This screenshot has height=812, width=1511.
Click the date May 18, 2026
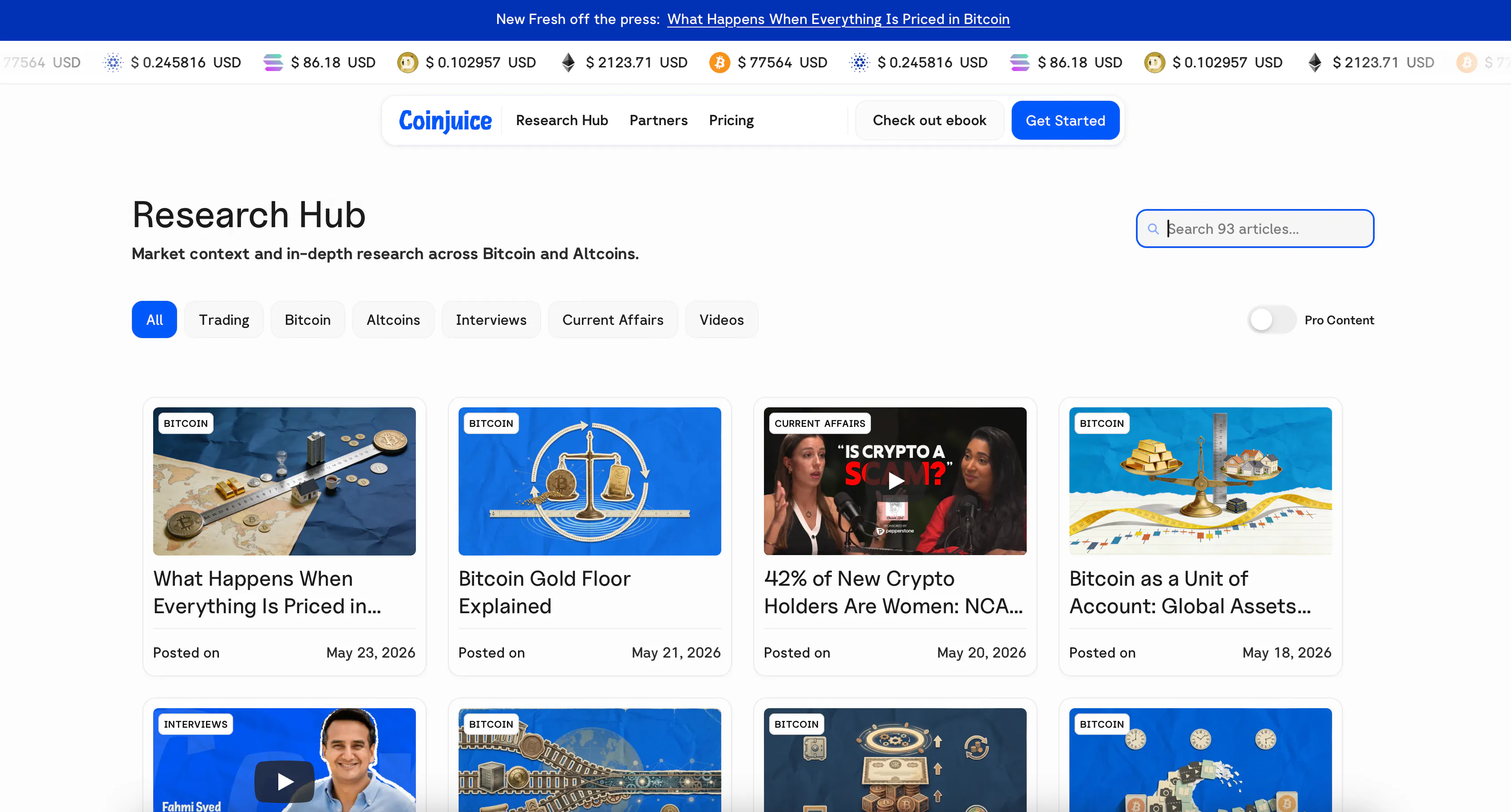click(1287, 653)
